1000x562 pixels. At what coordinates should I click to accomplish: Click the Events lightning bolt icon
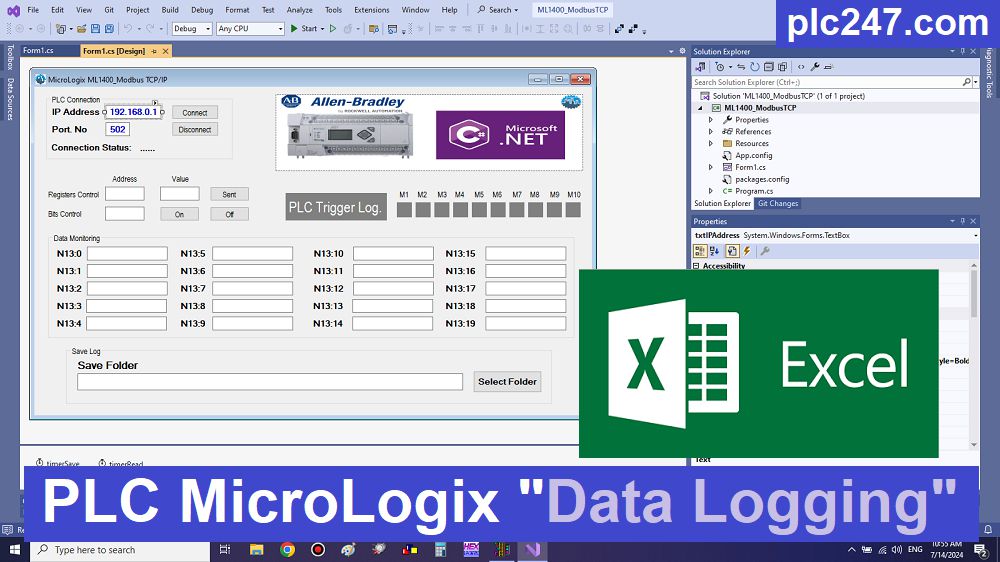coord(747,251)
